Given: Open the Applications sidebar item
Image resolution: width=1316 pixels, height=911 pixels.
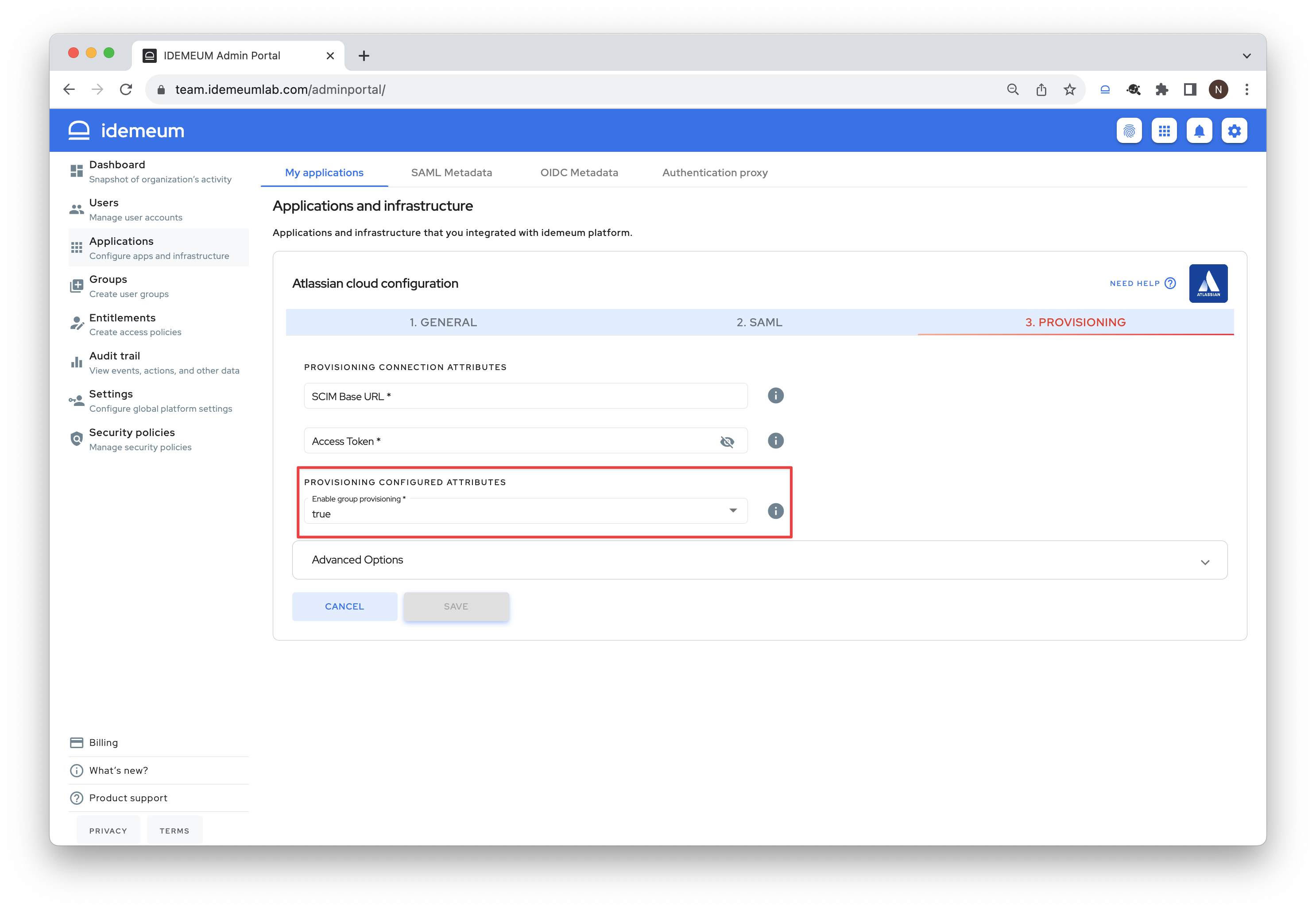Looking at the screenshot, I should (x=159, y=248).
